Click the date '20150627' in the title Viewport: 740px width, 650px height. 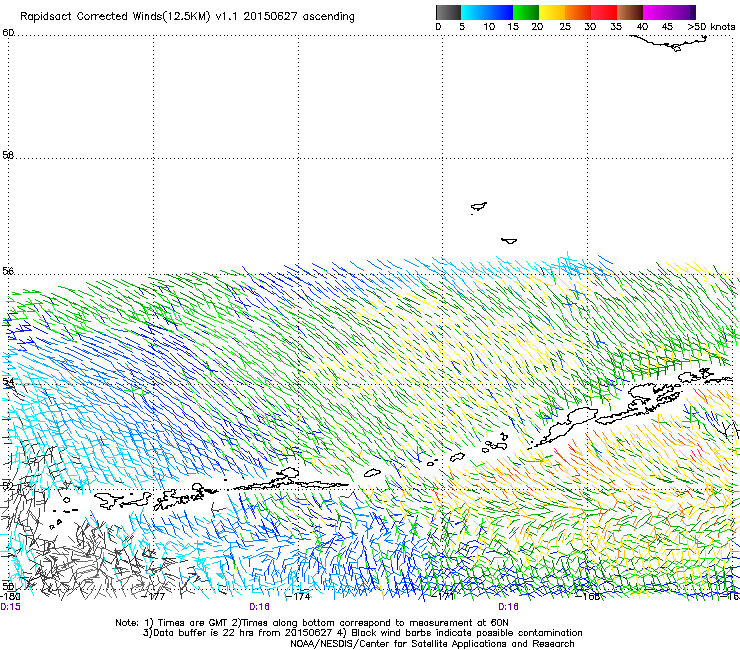tap(270, 16)
